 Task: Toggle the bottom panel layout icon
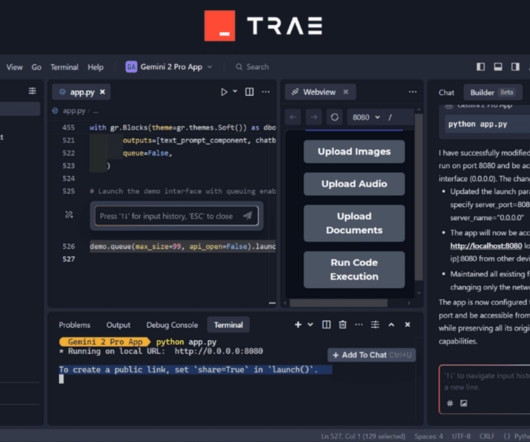click(x=498, y=67)
